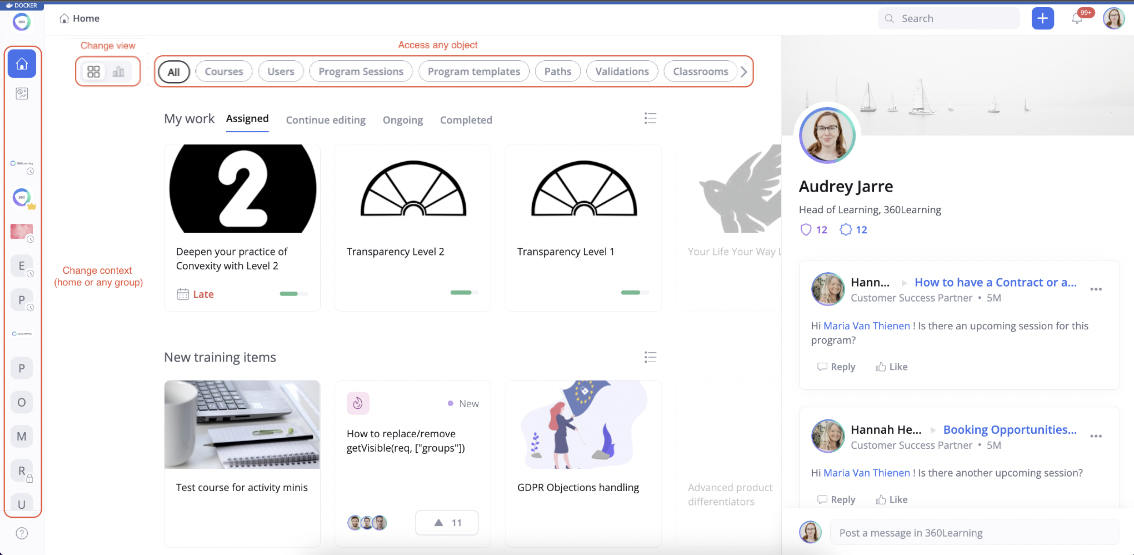The height and width of the screenshot is (555, 1134).
Task: Expand more filters with right chevron
Action: coord(743,72)
